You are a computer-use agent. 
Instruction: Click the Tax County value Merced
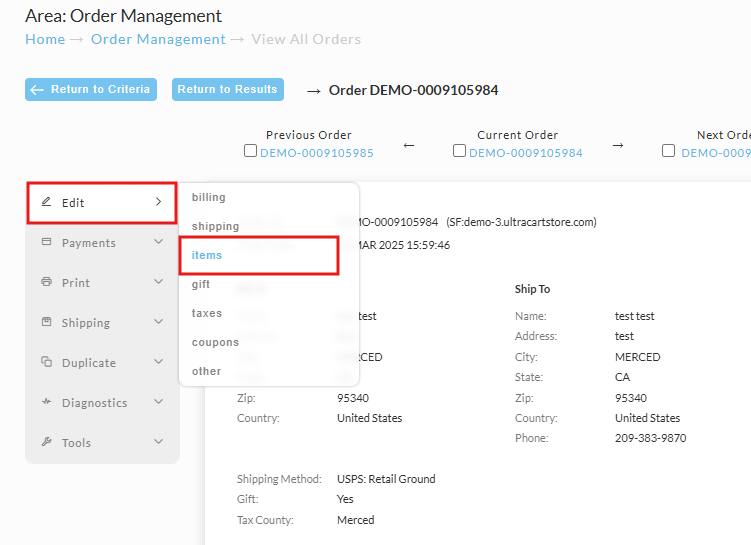pos(355,520)
